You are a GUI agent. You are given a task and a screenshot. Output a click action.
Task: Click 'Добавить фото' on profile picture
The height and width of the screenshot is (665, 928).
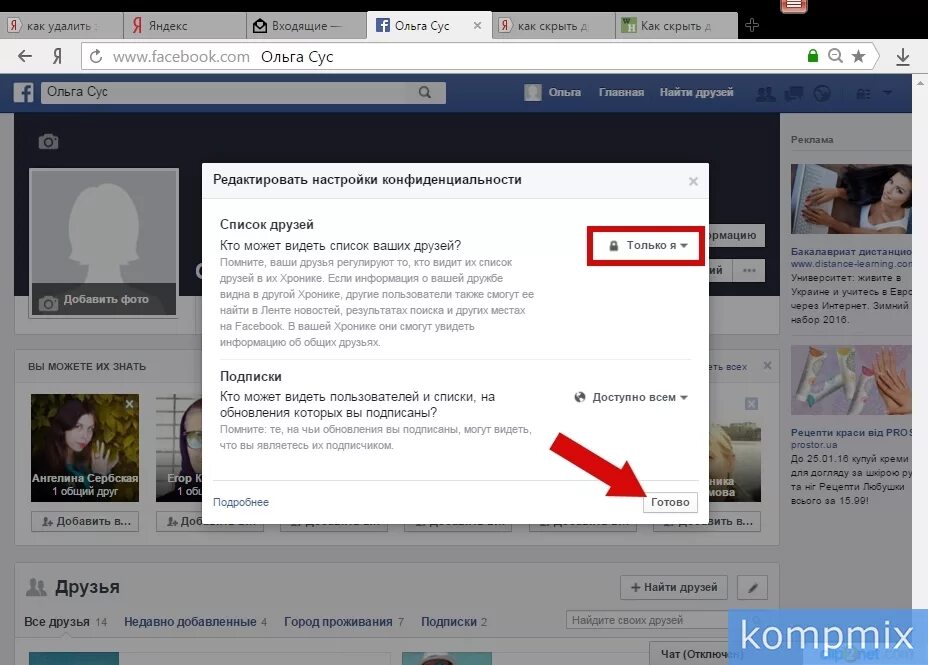click(x=104, y=299)
